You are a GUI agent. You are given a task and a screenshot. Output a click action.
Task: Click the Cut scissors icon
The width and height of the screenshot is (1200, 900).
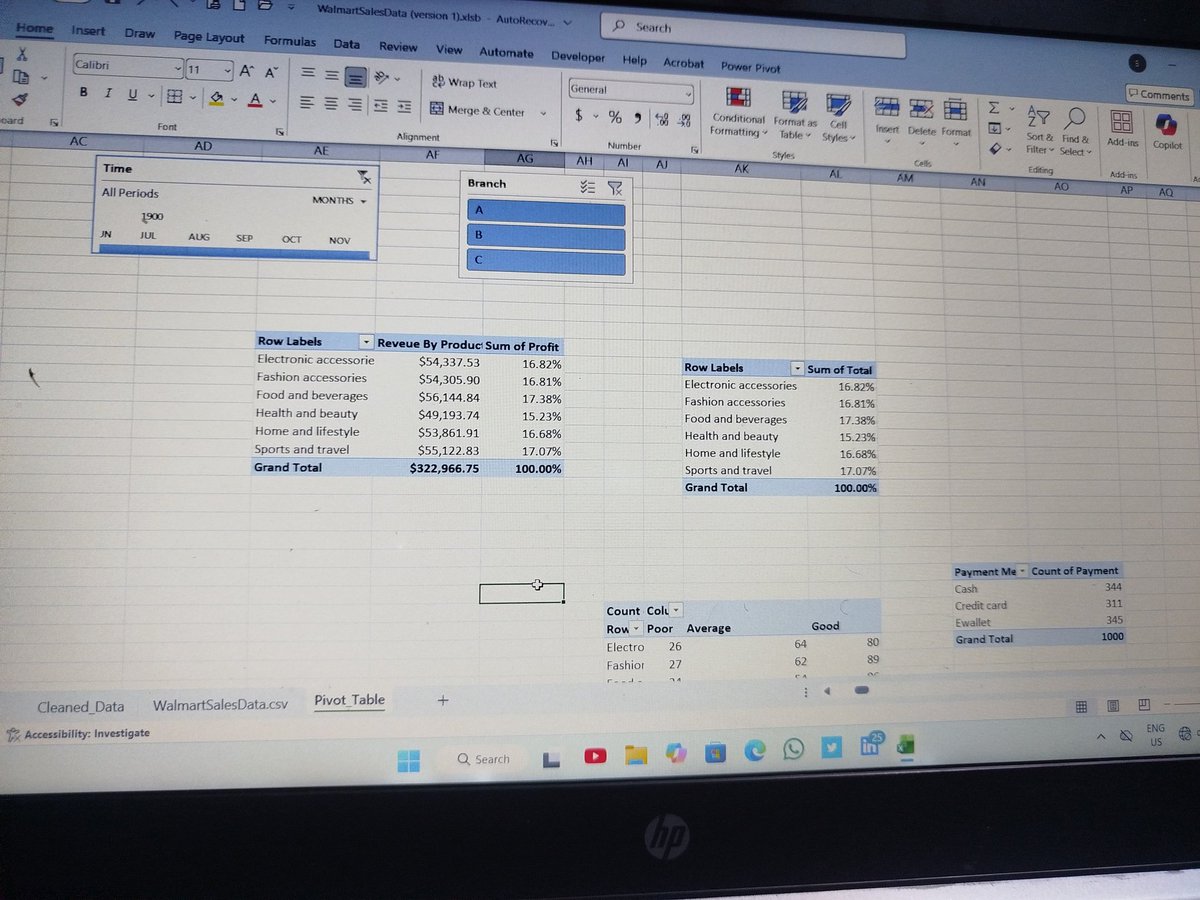coord(21,54)
